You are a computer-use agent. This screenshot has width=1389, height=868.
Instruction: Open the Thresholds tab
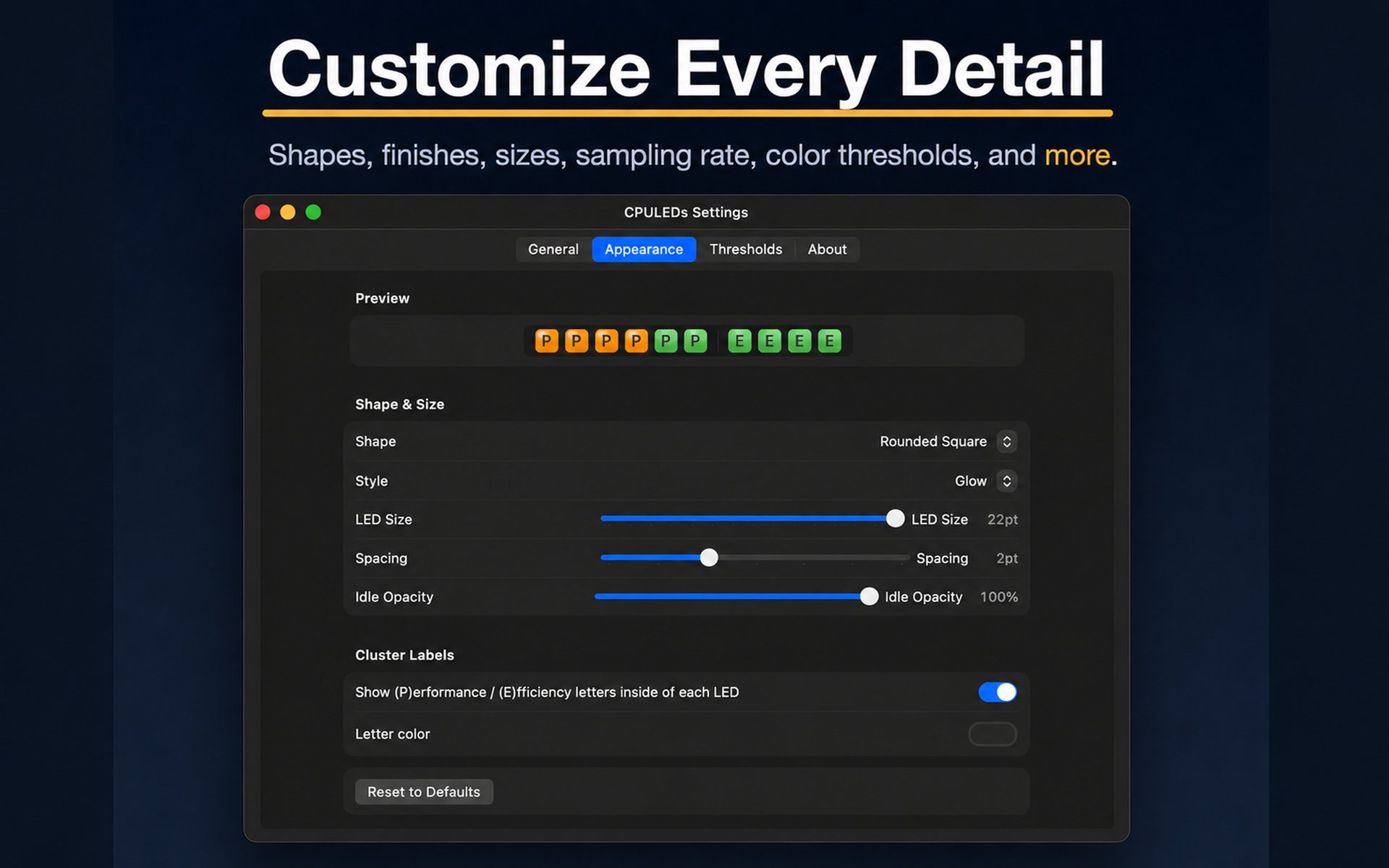746,249
